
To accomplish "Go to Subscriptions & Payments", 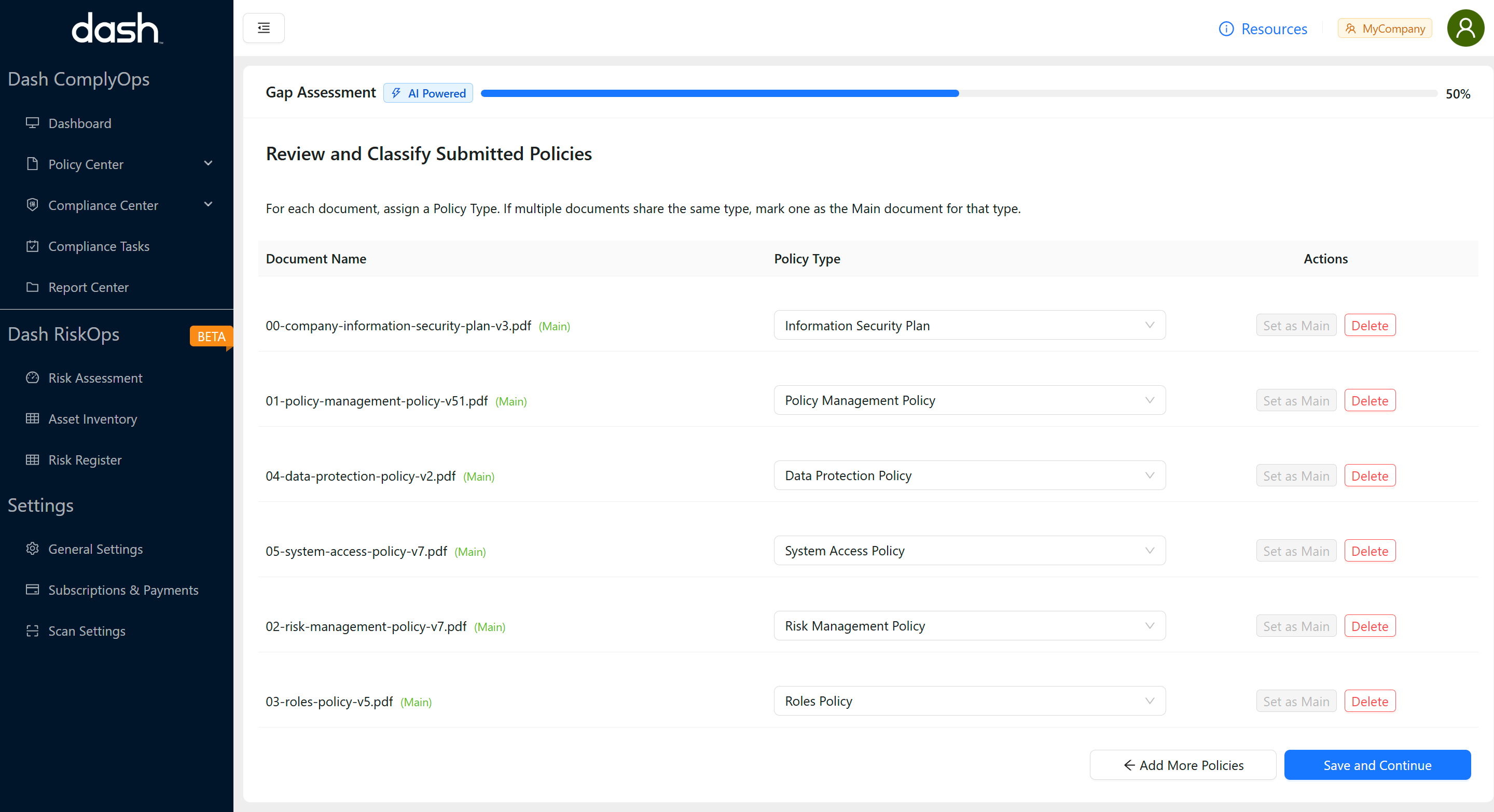I will click(123, 590).
